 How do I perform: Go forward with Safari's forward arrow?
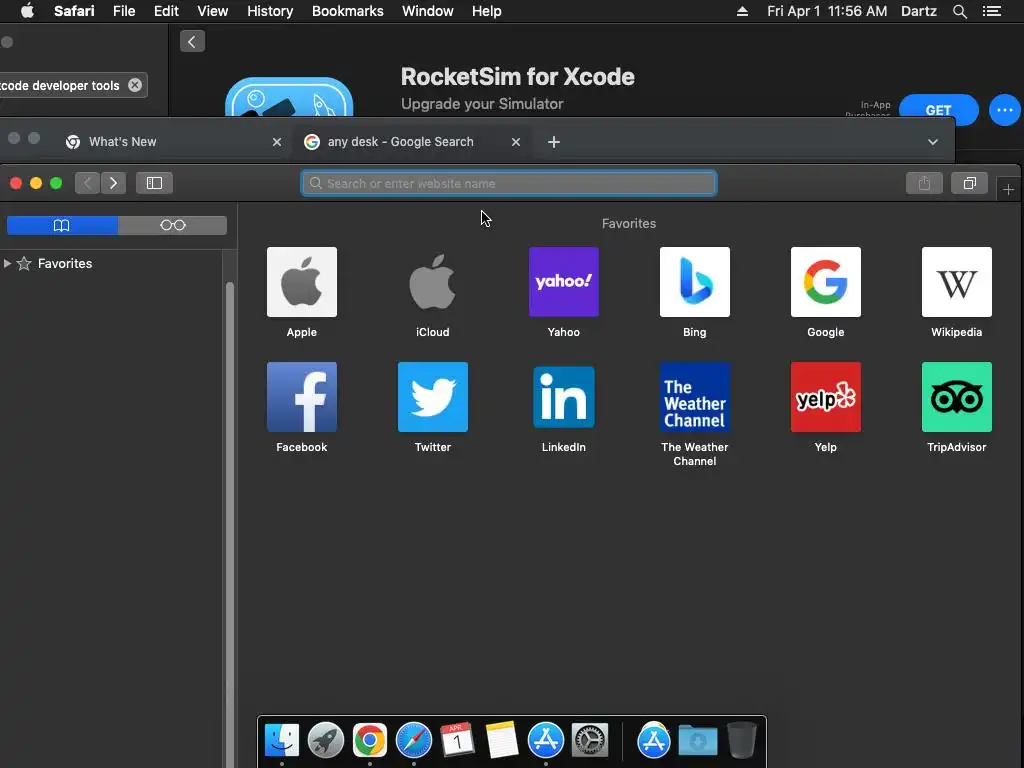113,183
